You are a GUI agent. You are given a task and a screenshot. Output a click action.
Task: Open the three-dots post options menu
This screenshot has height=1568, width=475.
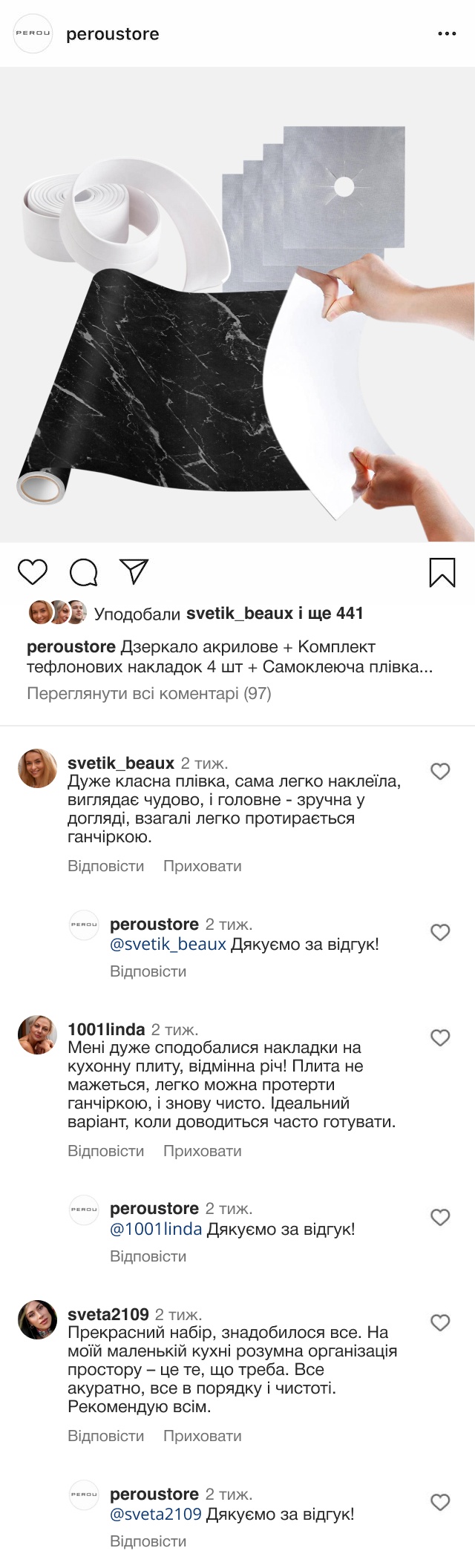(x=447, y=34)
